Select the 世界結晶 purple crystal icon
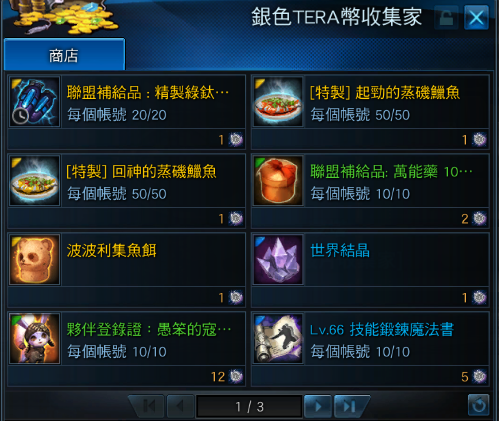This screenshot has width=499, height=421. point(278,260)
